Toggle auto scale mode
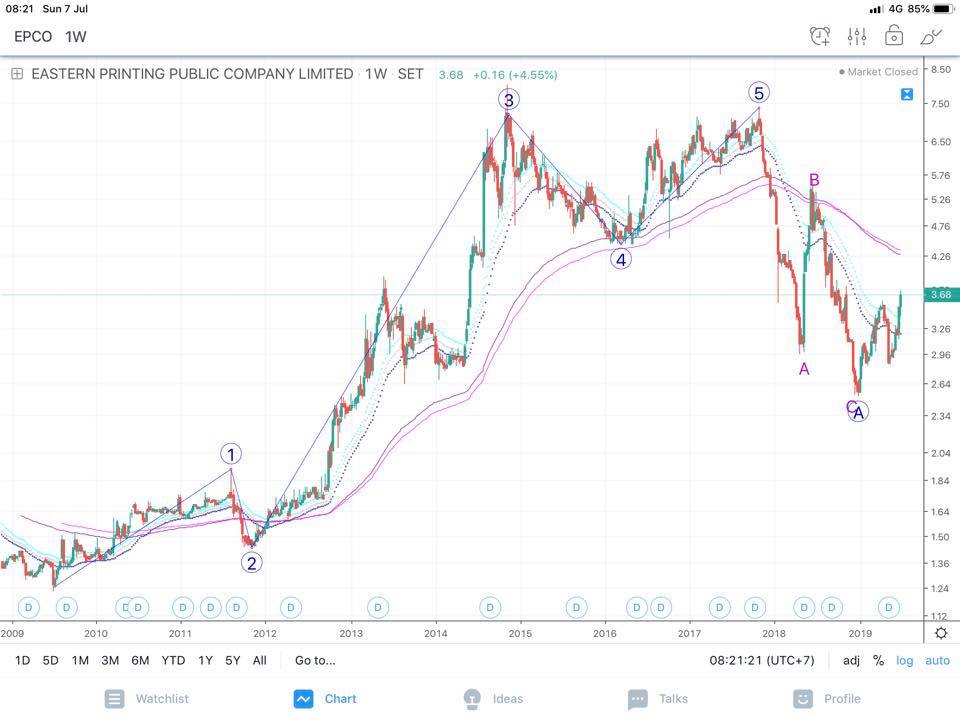 tap(937, 660)
